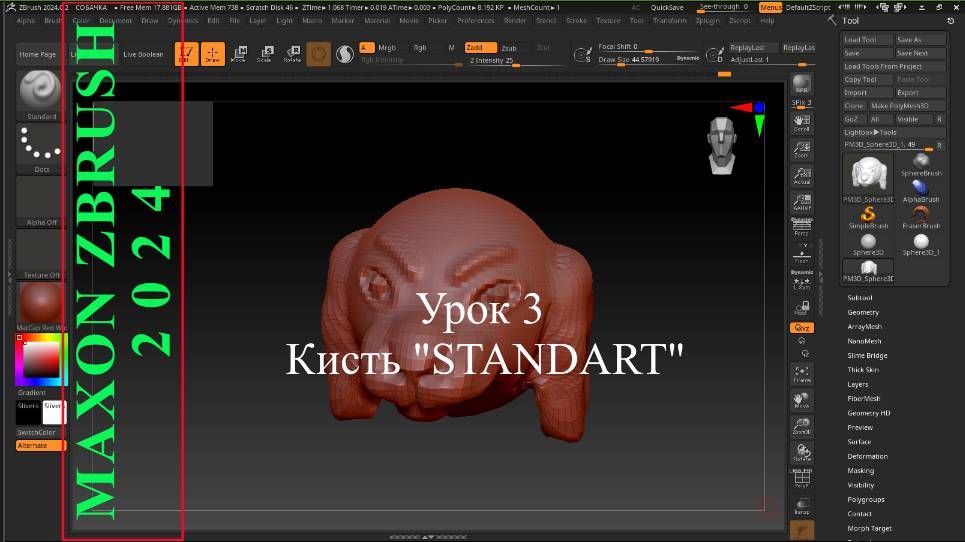Select the EraserBrush tool thumbnail
Image resolution: width=965 pixels, height=542 pixels.
pyautogui.click(x=921, y=218)
